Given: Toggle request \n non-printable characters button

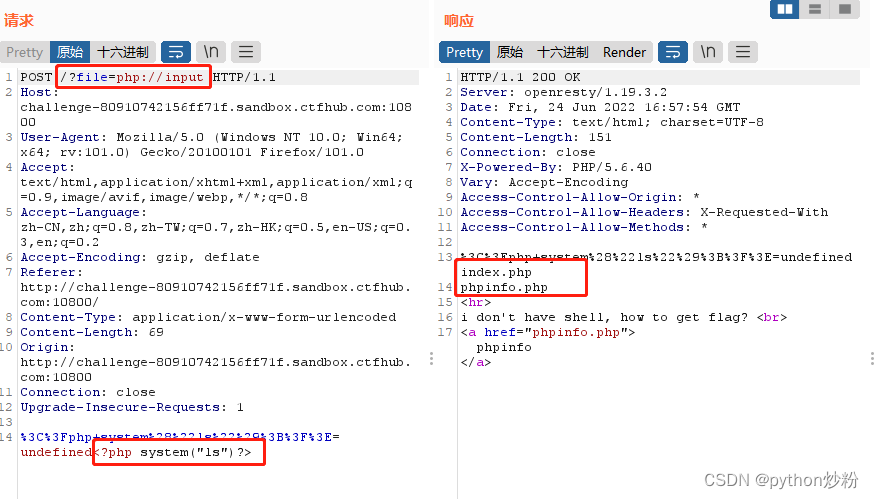Looking at the screenshot, I should [211, 52].
